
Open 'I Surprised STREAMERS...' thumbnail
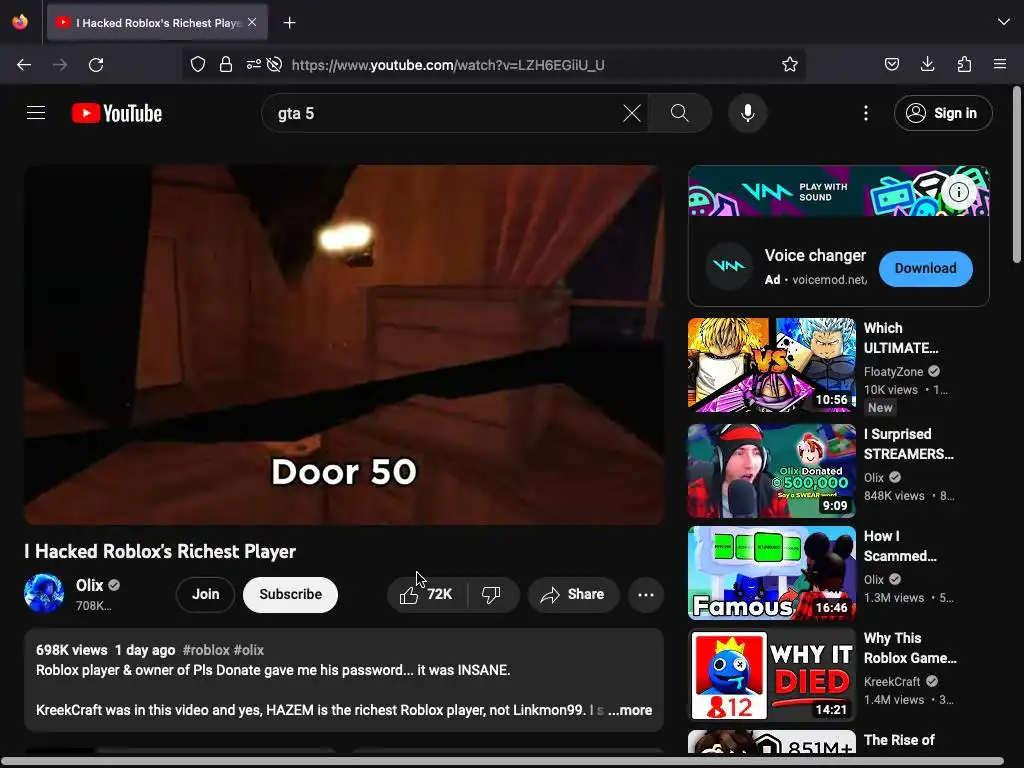click(771, 470)
